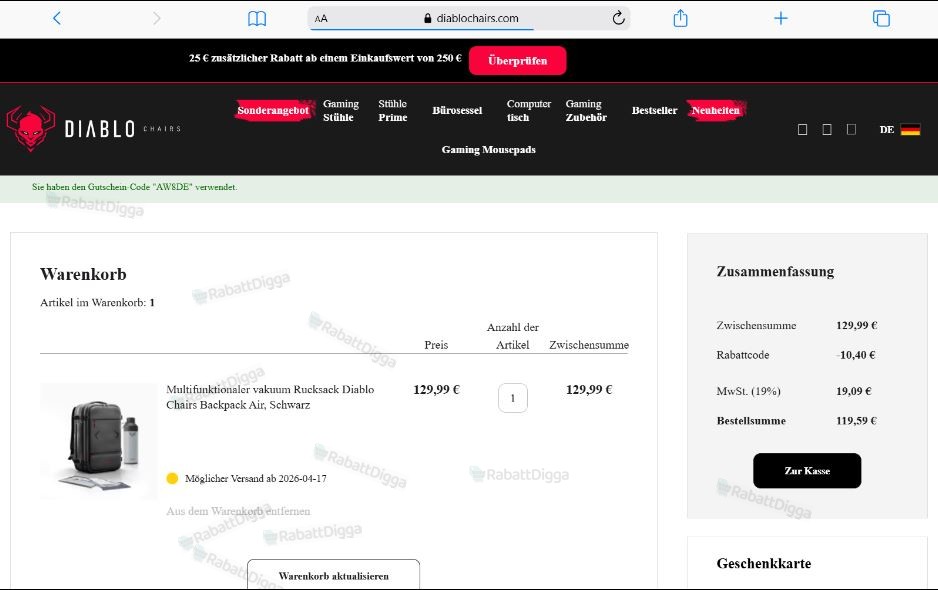Click the diablochairs.com address bar
Viewport: 938px width, 590px height.
pos(469,19)
